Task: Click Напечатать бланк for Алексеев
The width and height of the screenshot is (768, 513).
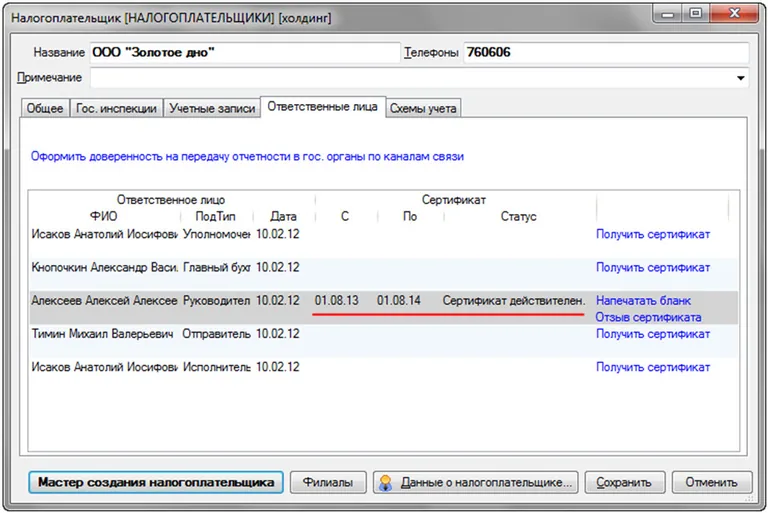Action: click(x=643, y=300)
